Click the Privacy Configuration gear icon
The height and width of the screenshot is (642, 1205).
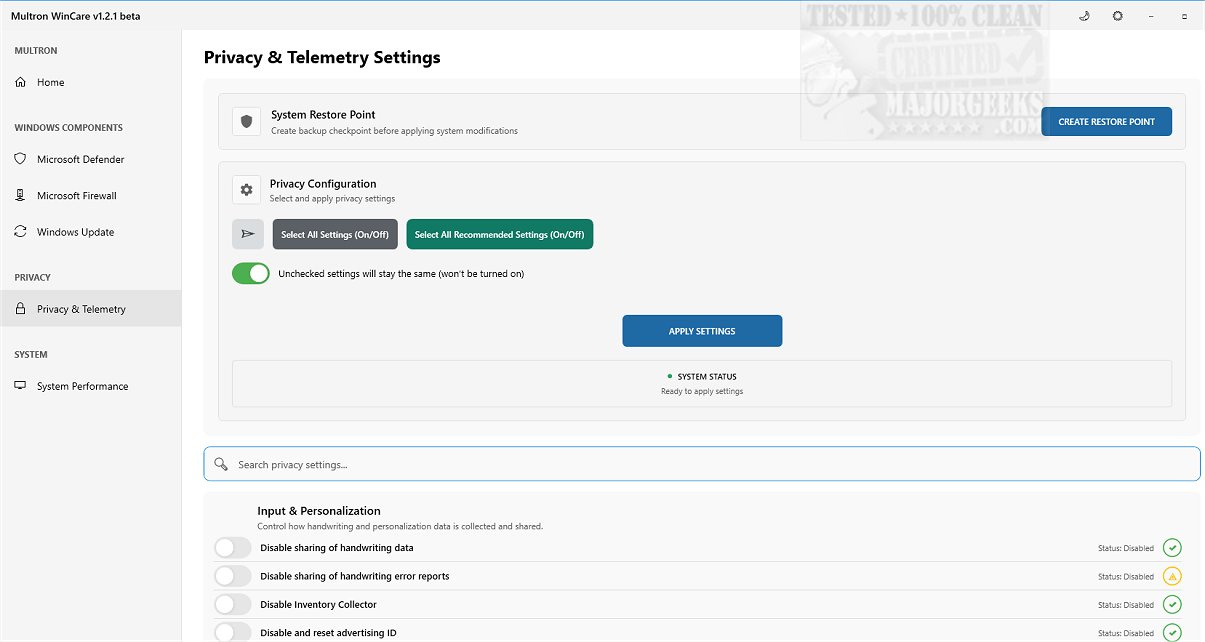247,190
